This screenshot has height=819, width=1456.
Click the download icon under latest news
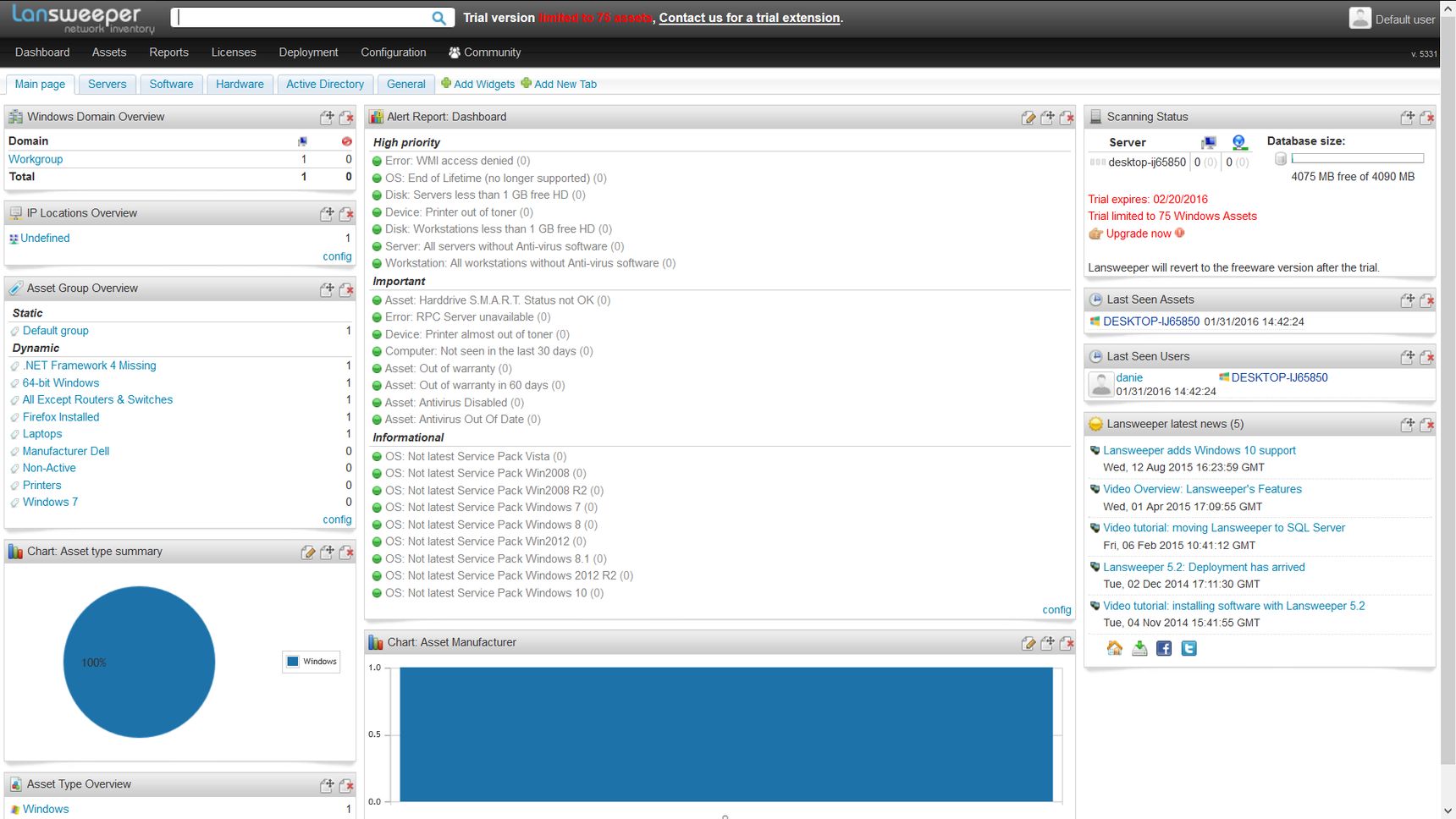click(1140, 648)
